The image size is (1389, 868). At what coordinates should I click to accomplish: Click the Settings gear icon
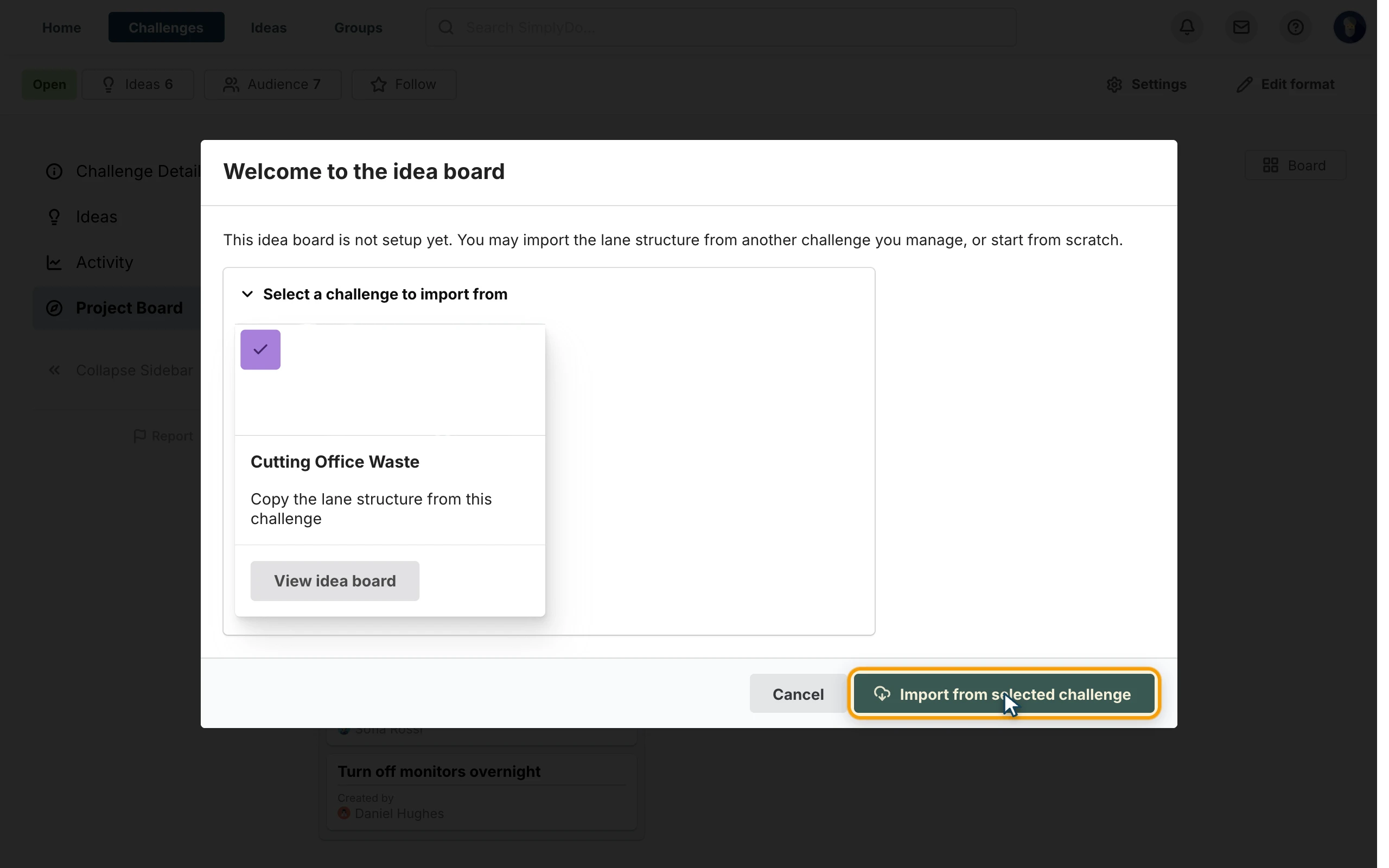coord(1114,85)
